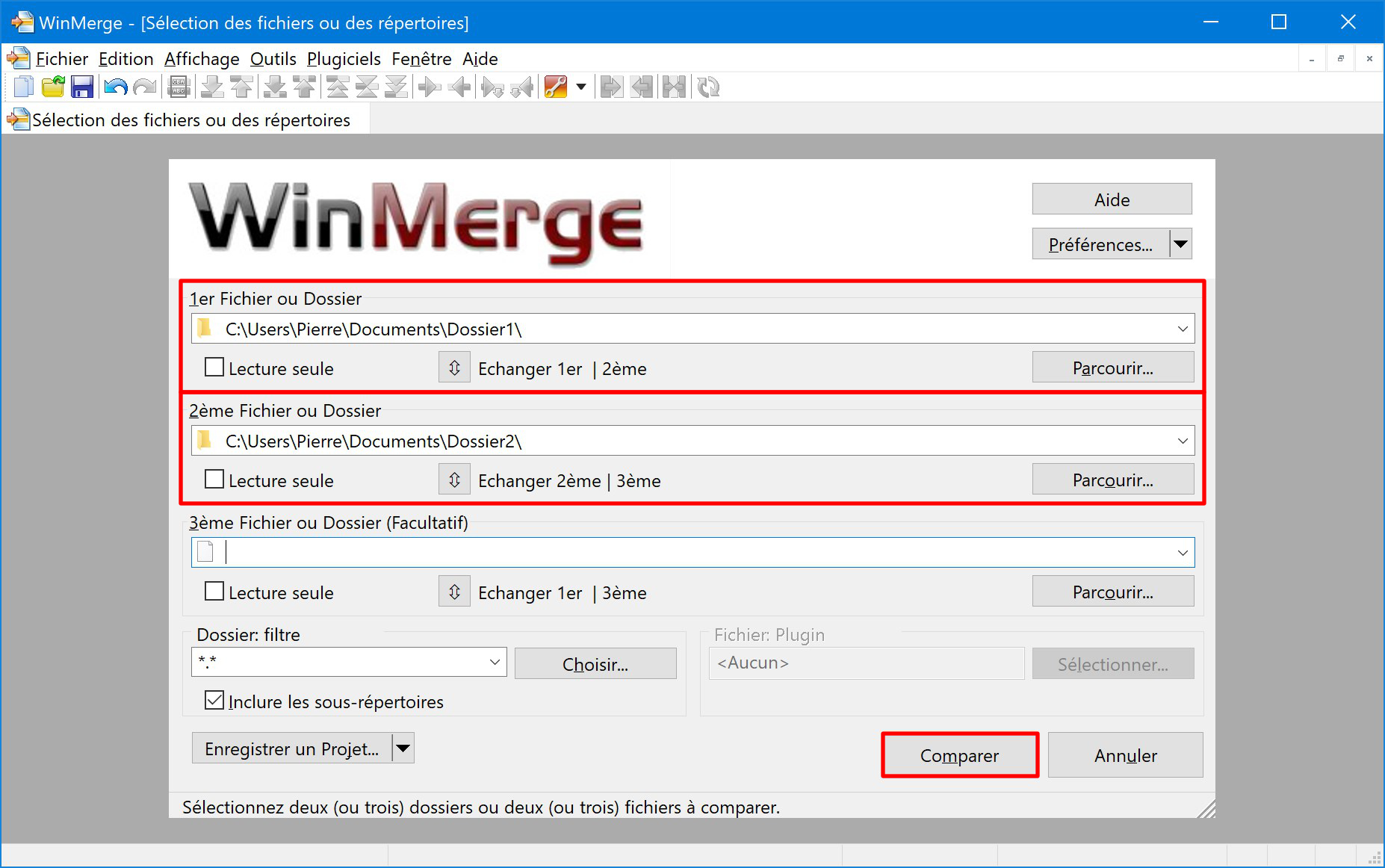Click the Next Conflict toolbar icon
1385x868 pixels.
coord(276,87)
